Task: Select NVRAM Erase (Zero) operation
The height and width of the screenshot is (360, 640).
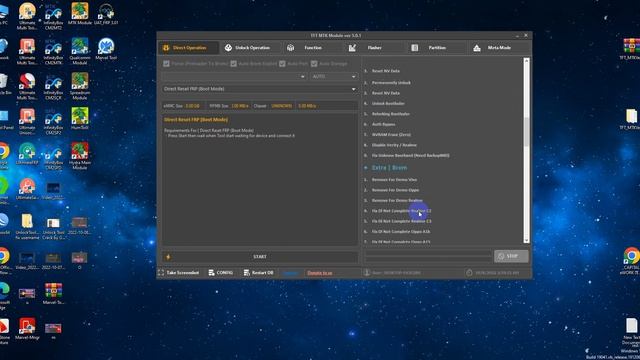Action: point(391,135)
